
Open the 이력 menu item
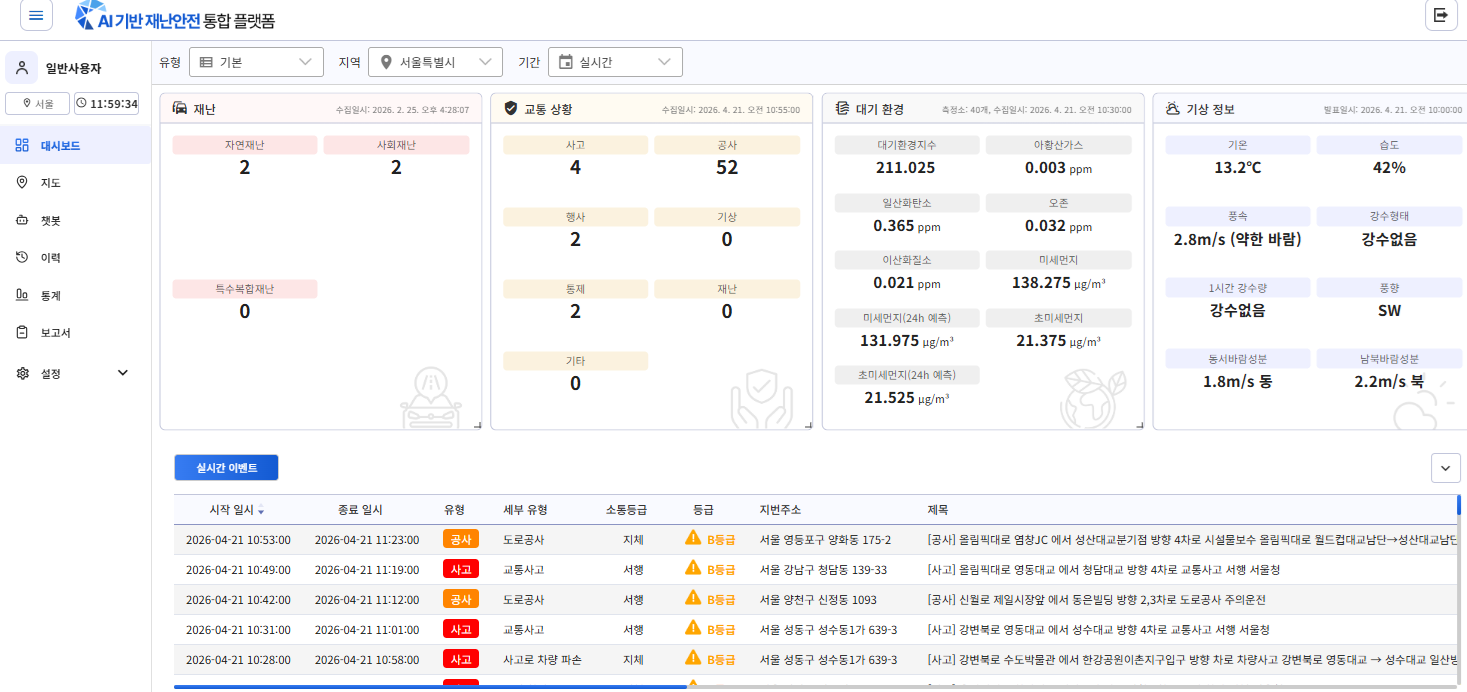pyautogui.click(x=75, y=257)
